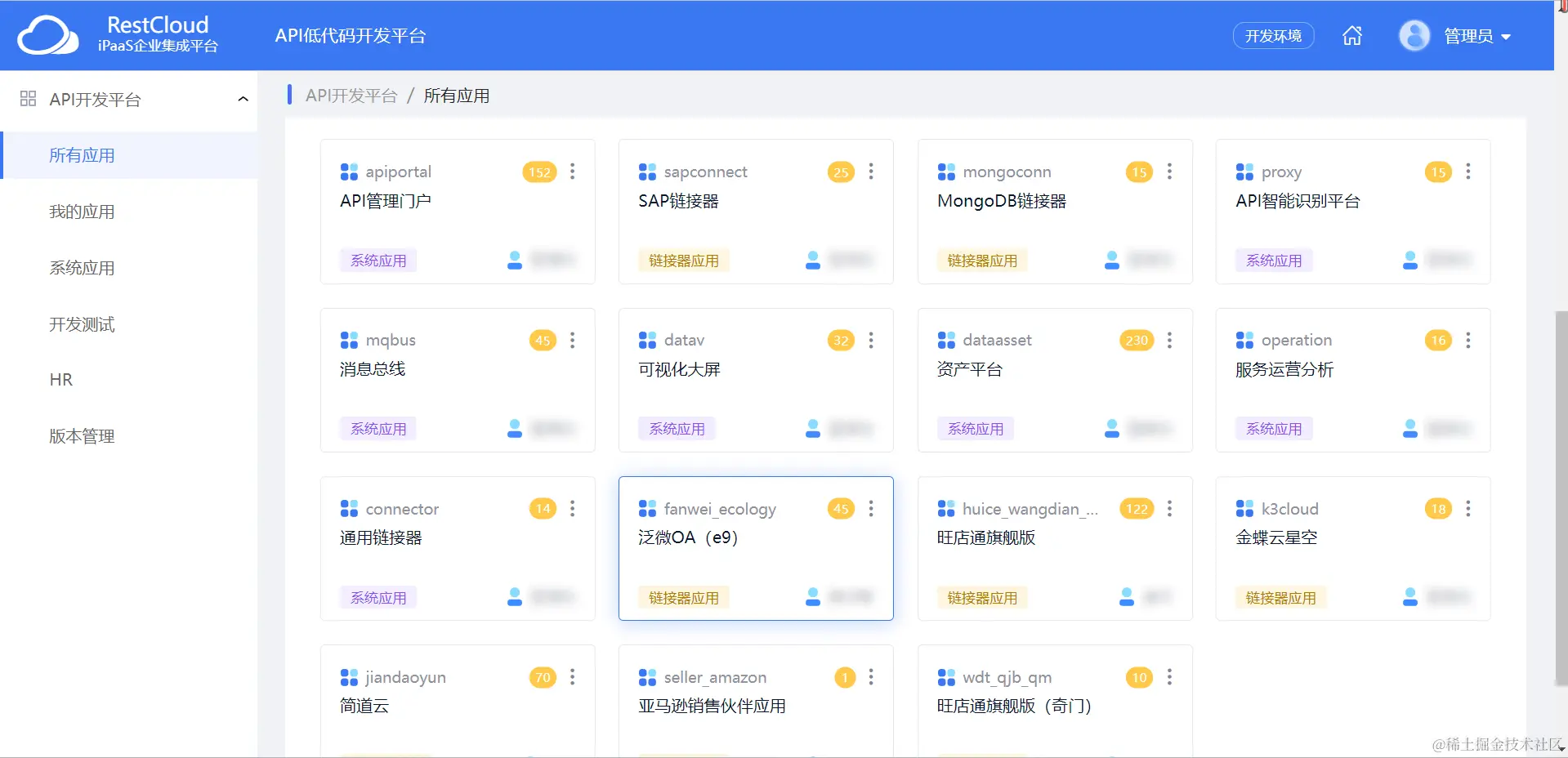Screen dimensions: 1568x758
Task: Click the user icon on operation card
Action: [x=1410, y=428]
